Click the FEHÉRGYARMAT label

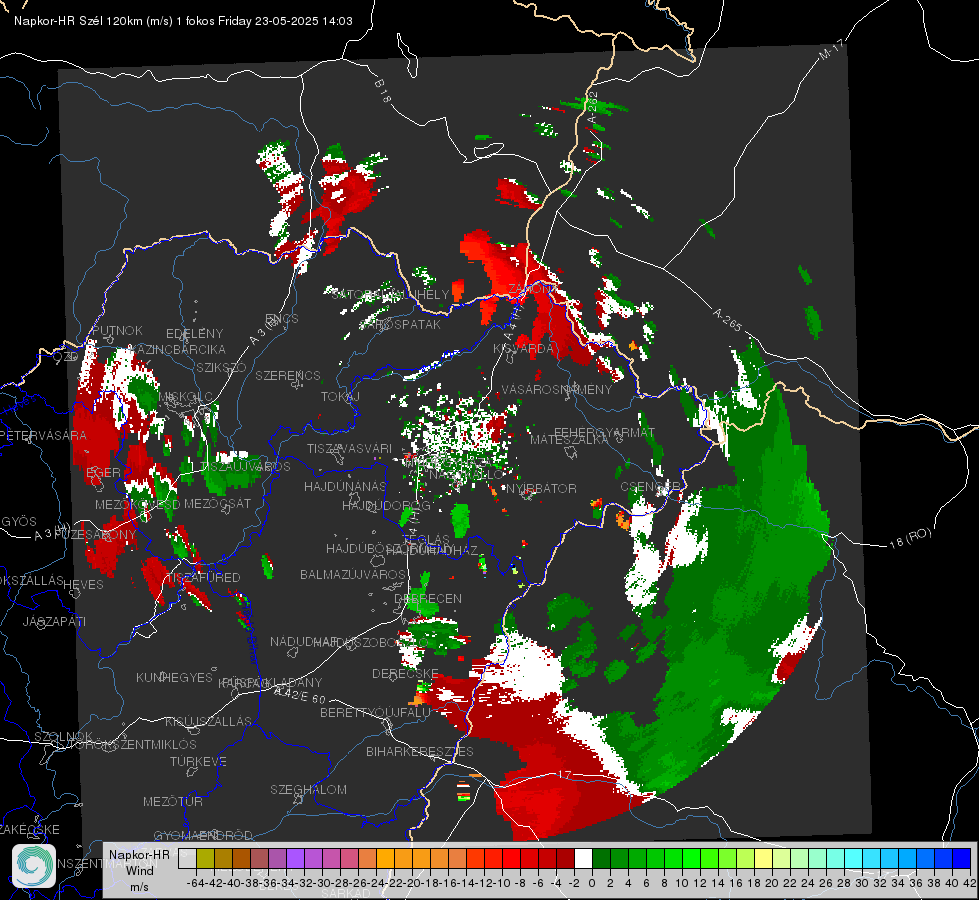click(x=604, y=432)
